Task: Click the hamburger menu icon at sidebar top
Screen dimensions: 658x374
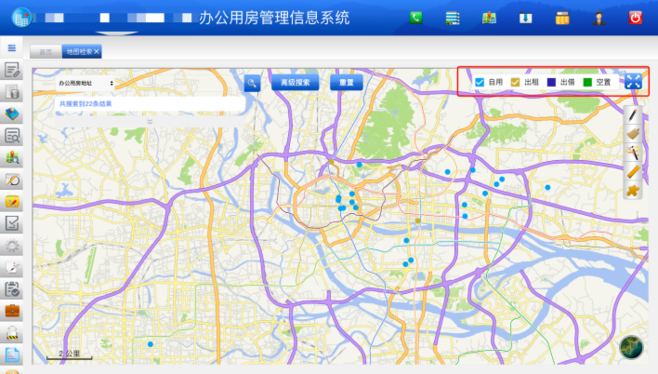Action: (12, 48)
